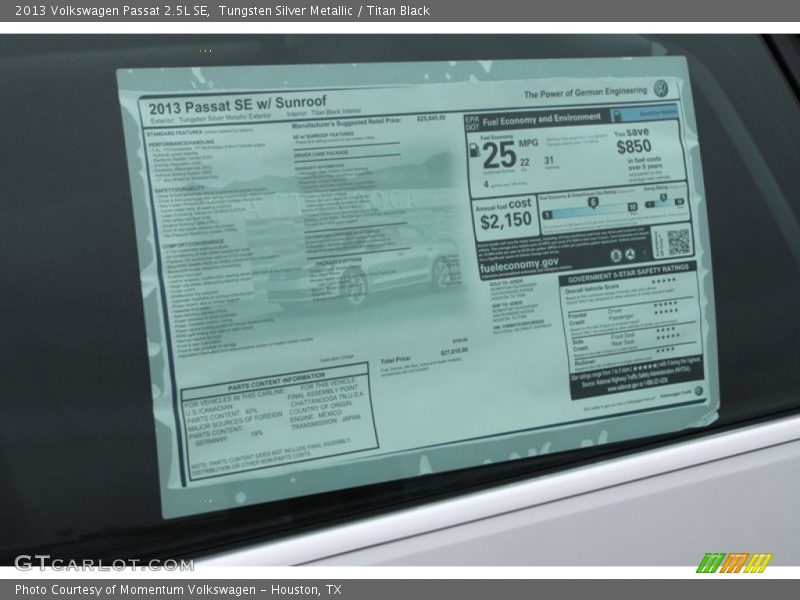800x600 pixels.
Task: Click the fueleconomy.gov website text
Action: pos(518,265)
